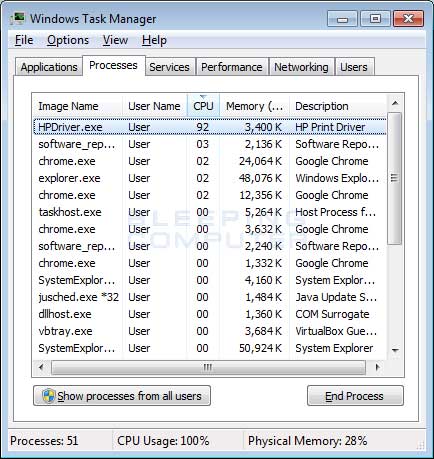This screenshot has width=434, height=459.
Task: Click the up arrow of the vertical scrollbar
Action: point(395,103)
